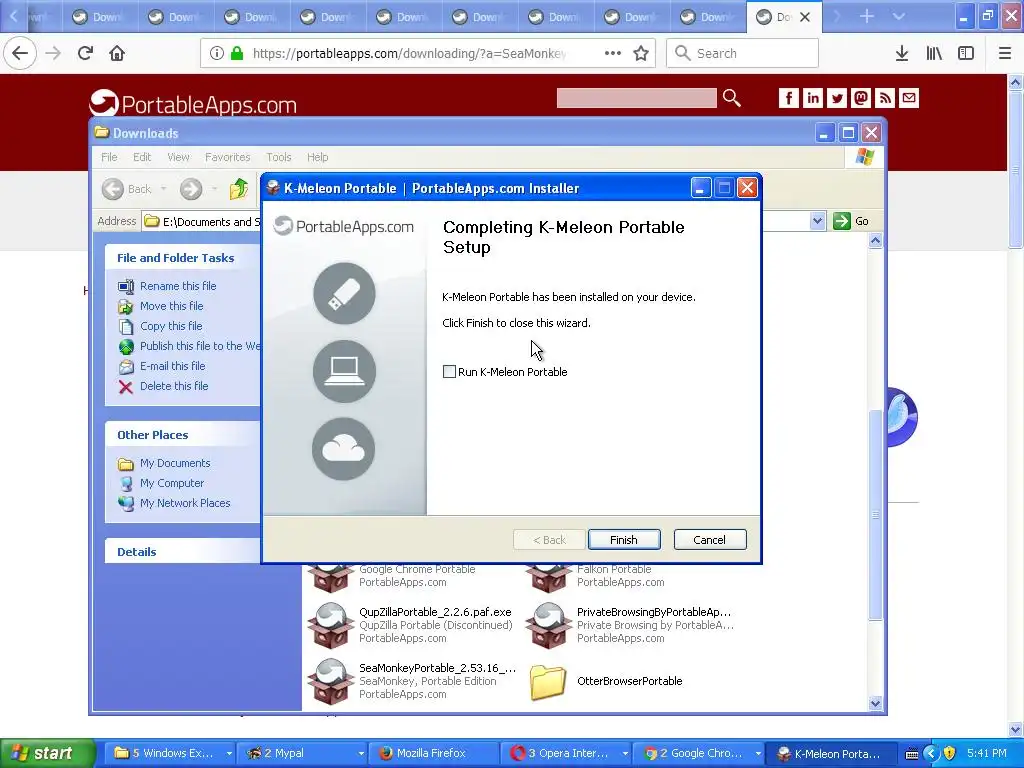The height and width of the screenshot is (768, 1024).
Task: Open Google Chrome taskbar group dropdown
Action: tap(758, 753)
